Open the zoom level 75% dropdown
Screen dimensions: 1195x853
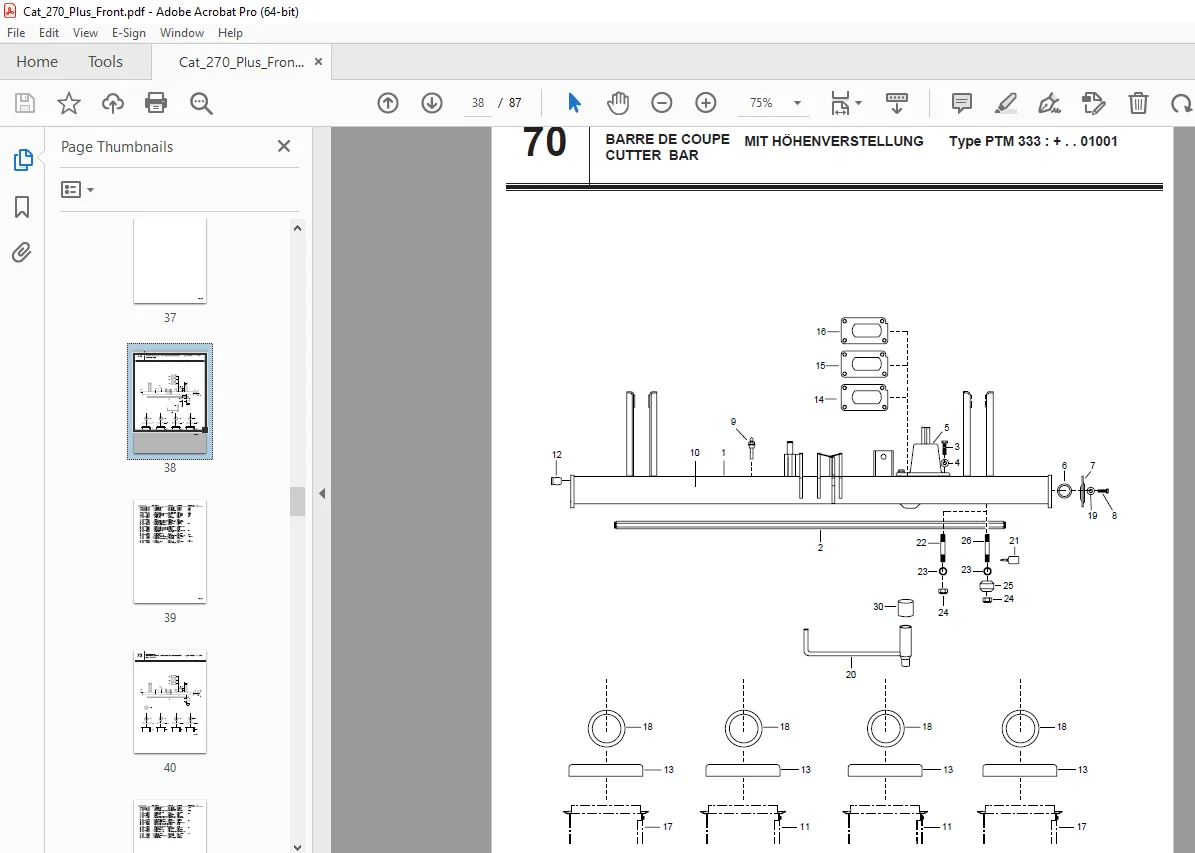(x=797, y=103)
